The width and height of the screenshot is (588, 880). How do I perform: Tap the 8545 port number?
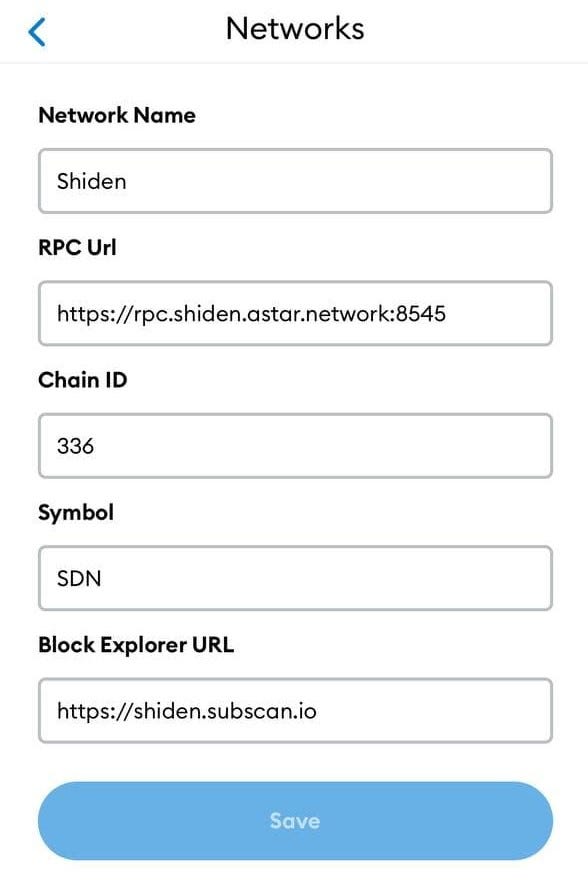[421, 314]
